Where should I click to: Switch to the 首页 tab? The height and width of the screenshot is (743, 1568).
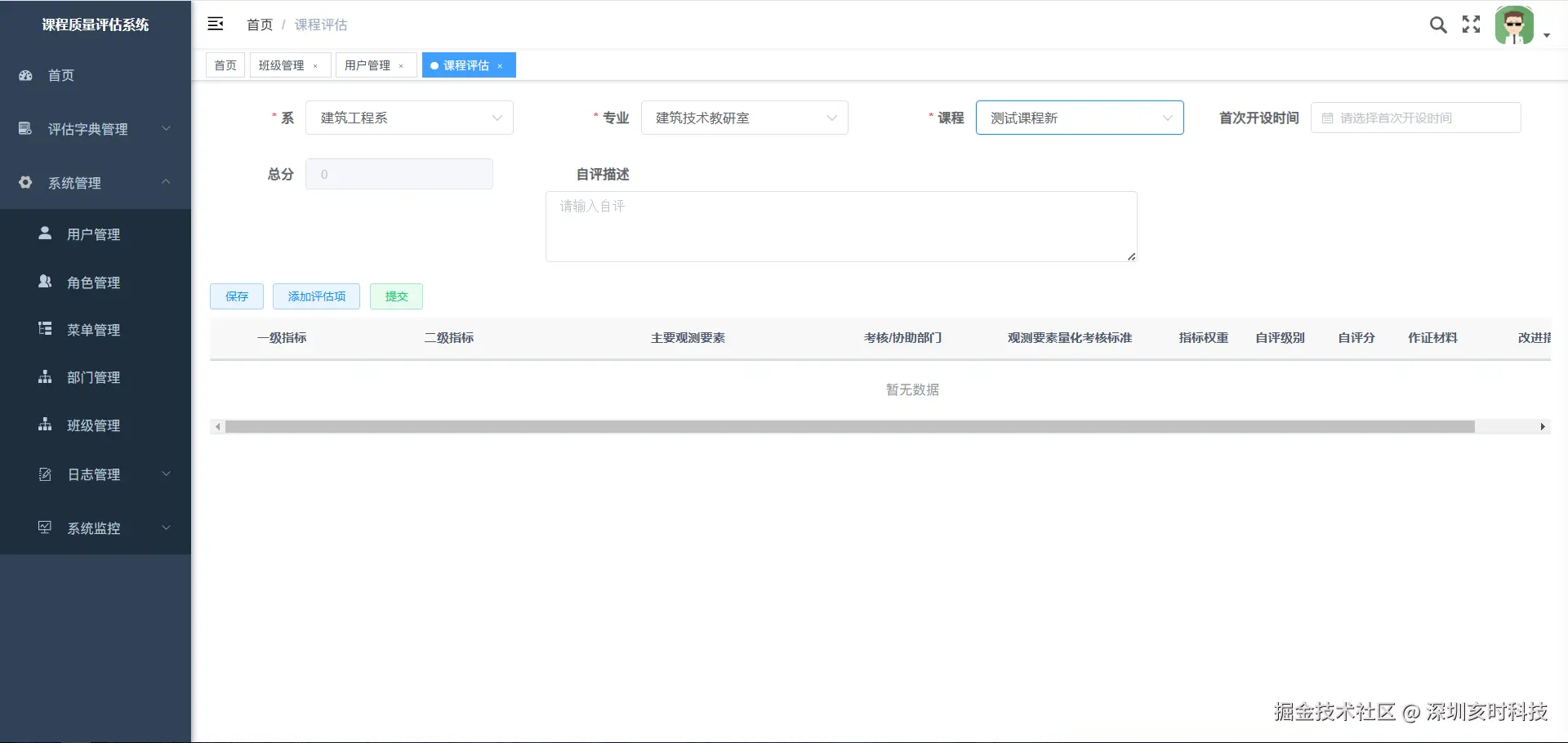pyautogui.click(x=225, y=65)
